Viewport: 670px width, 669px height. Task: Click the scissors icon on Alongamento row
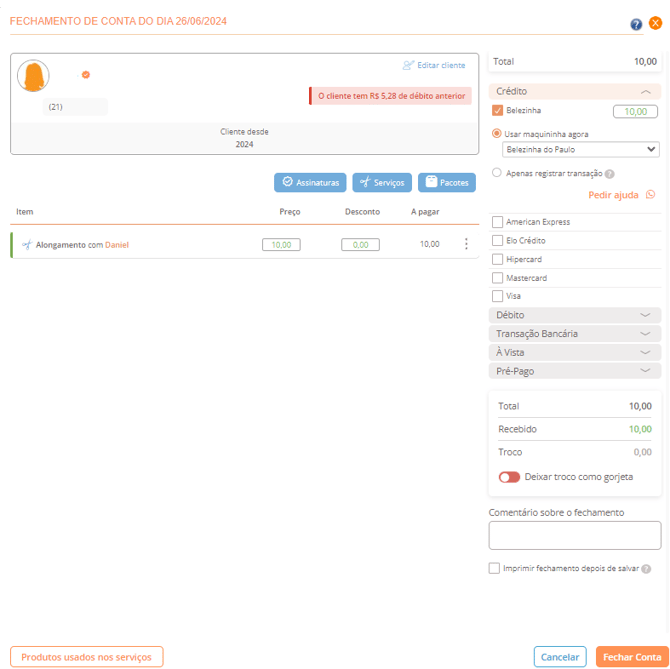click(27, 244)
